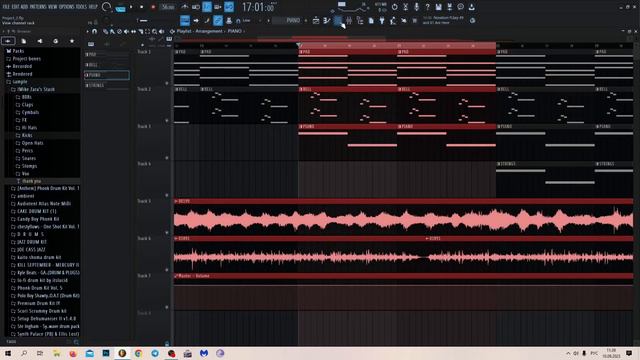Image resolution: width=640 pixels, height=360 pixels.
Task: Click the download content library icon
Action: 471,7
